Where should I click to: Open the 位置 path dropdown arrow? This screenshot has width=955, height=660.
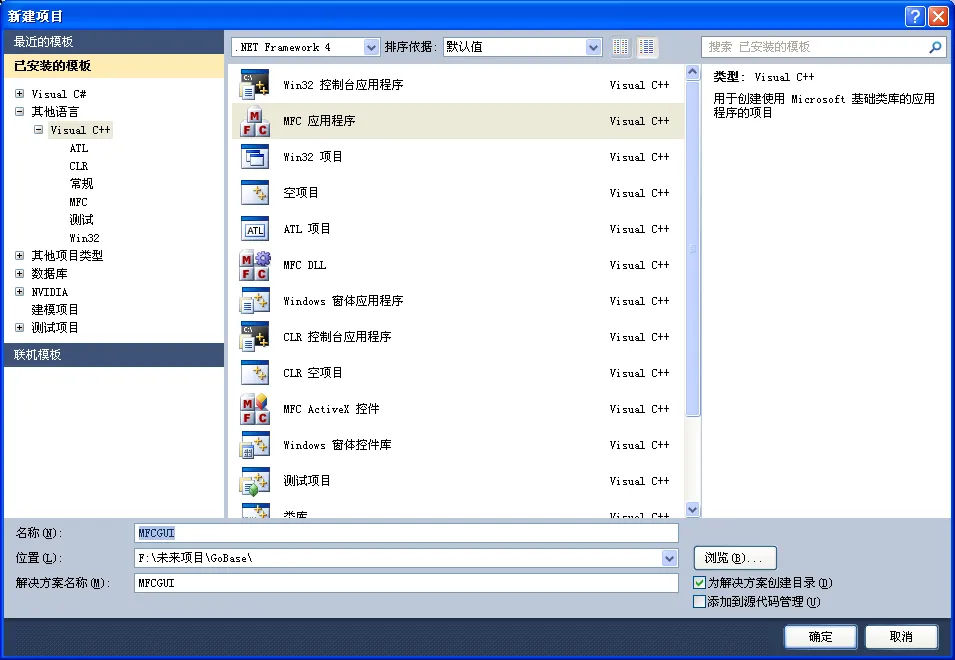point(669,558)
